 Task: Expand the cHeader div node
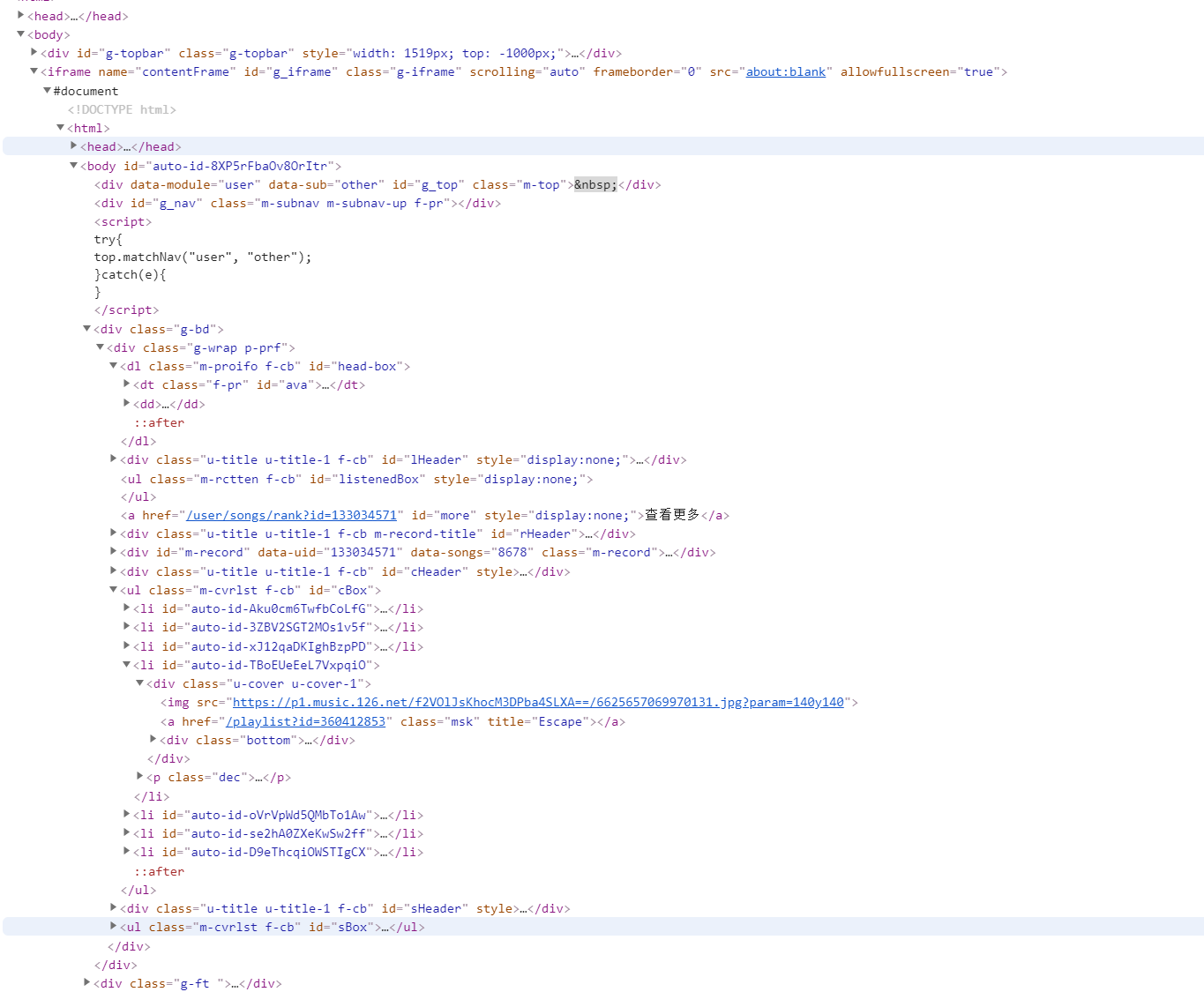tap(114, 571)
